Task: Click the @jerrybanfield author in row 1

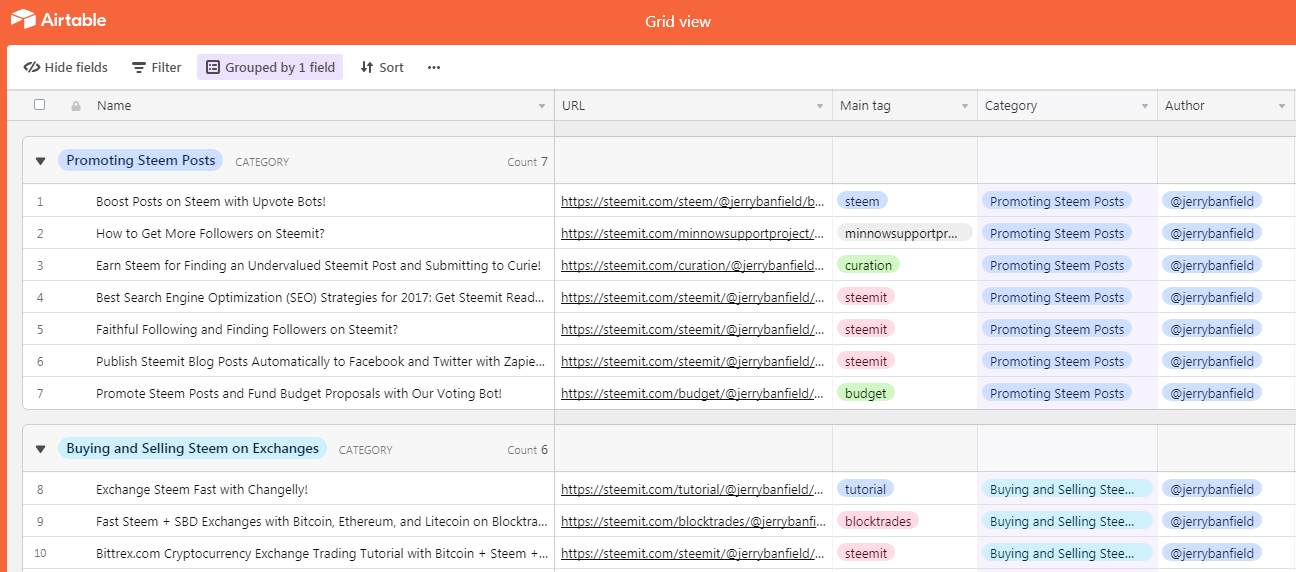Action: point(1212,201)
